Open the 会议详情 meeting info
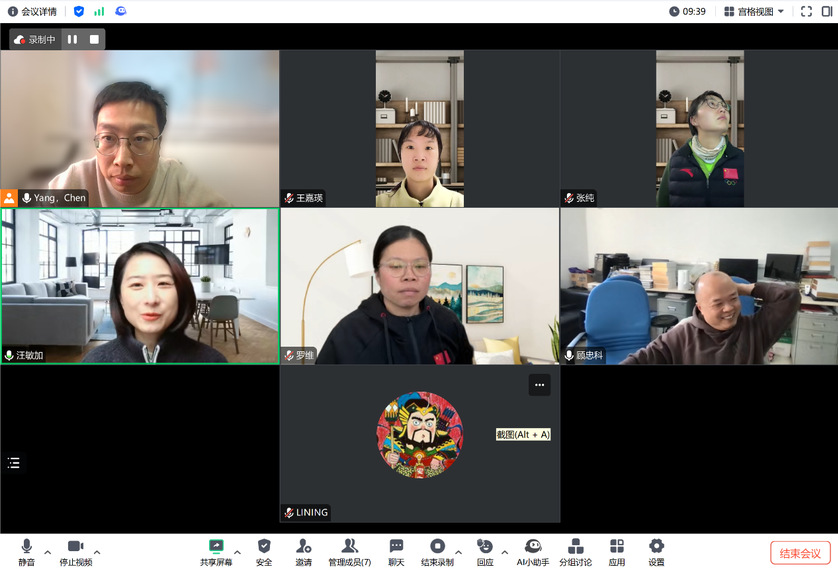 [x=32, y=11]
